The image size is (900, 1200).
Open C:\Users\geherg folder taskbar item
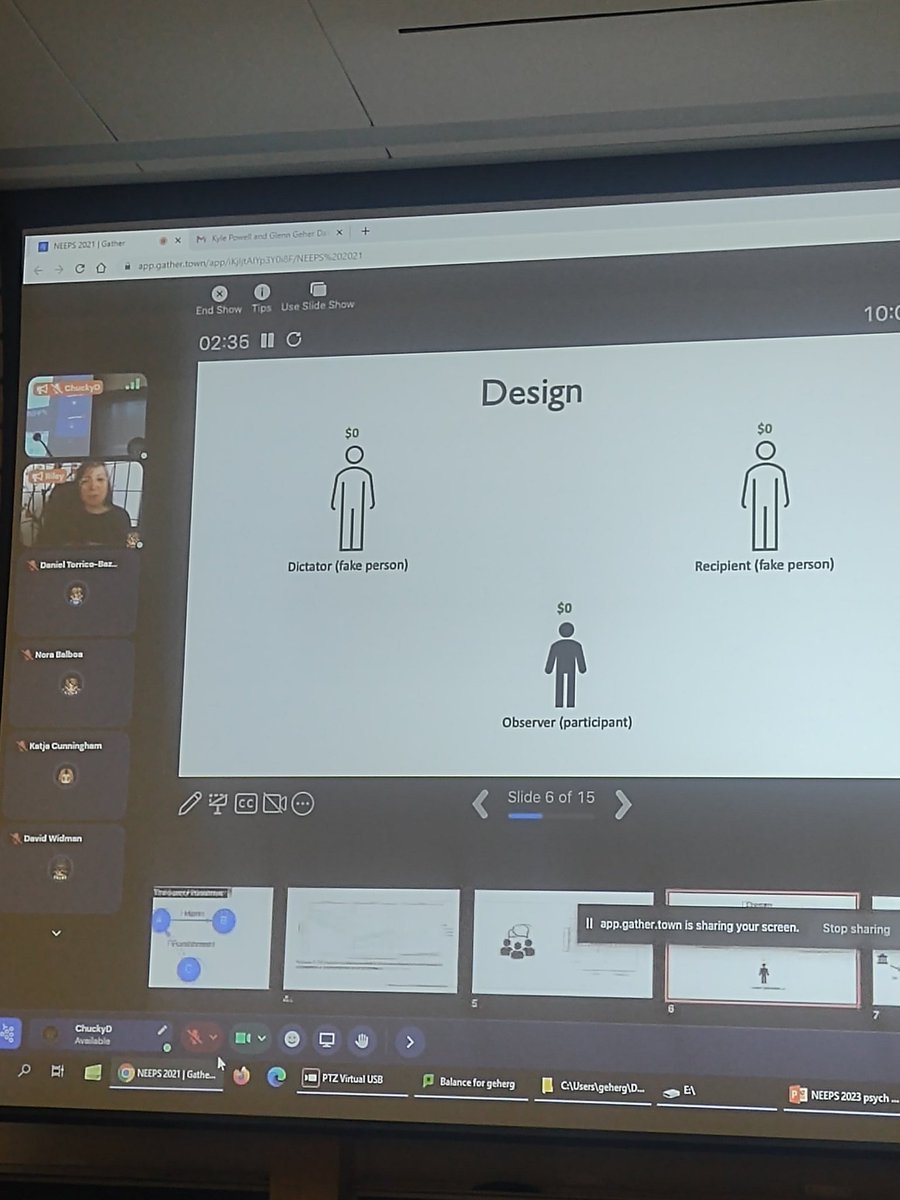coord(593,1087)
